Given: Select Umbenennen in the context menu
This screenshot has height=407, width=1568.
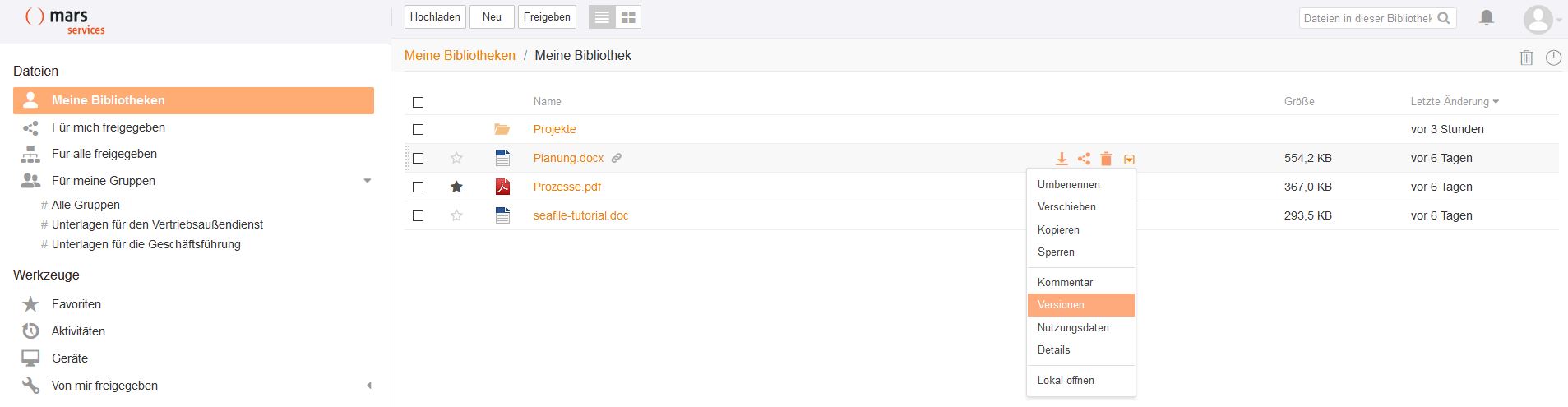Looking at the screenshot, I should click(x=1068, y=185).
